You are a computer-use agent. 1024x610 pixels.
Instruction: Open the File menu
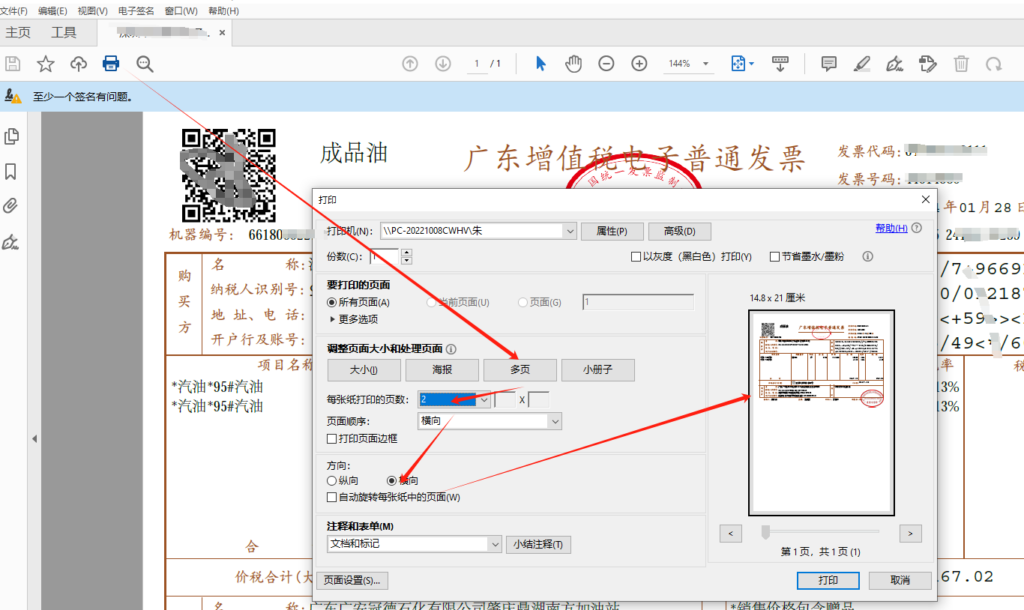tap(14, 10)
